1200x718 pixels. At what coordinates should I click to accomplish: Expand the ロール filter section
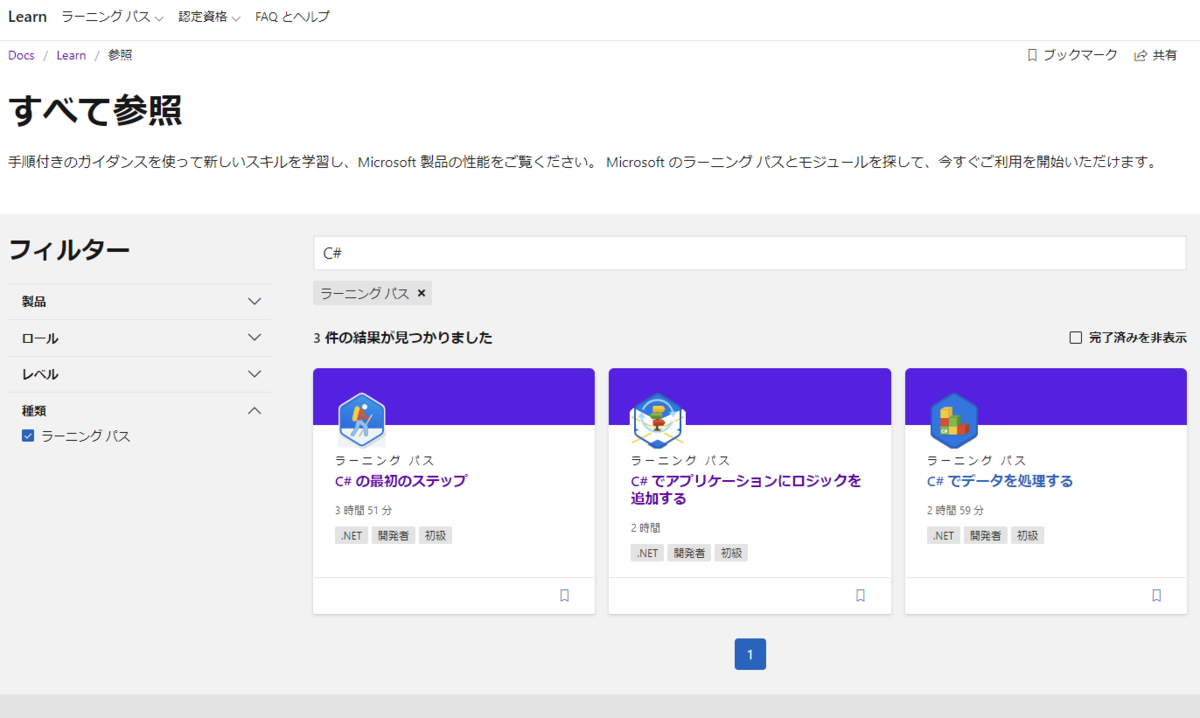(140, 338)
